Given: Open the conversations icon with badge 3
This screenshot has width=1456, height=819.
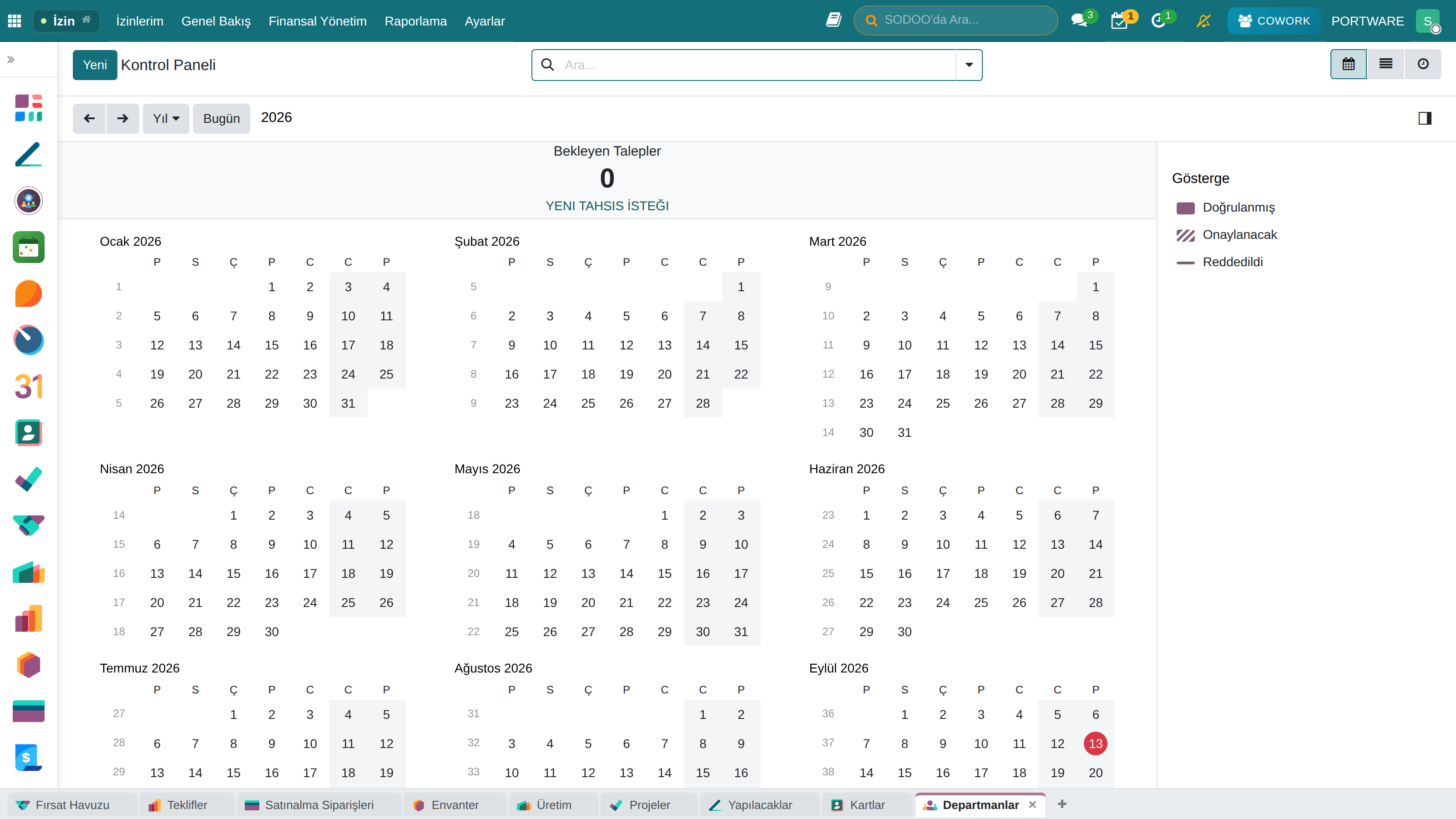Looking at the screenshot, I should [1080, 21].
